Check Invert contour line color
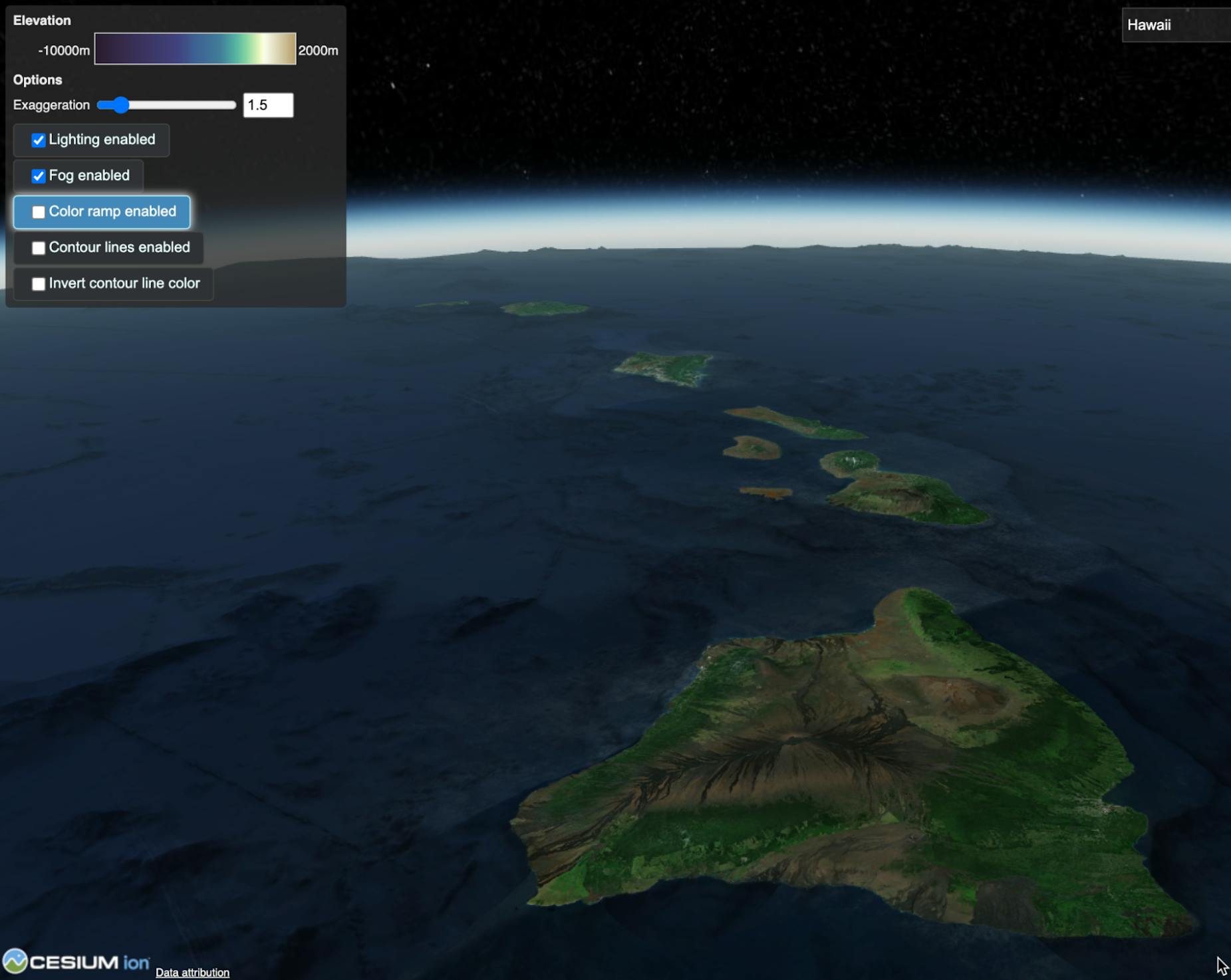The image size is (1231, 980). click(x=39, y=283)
